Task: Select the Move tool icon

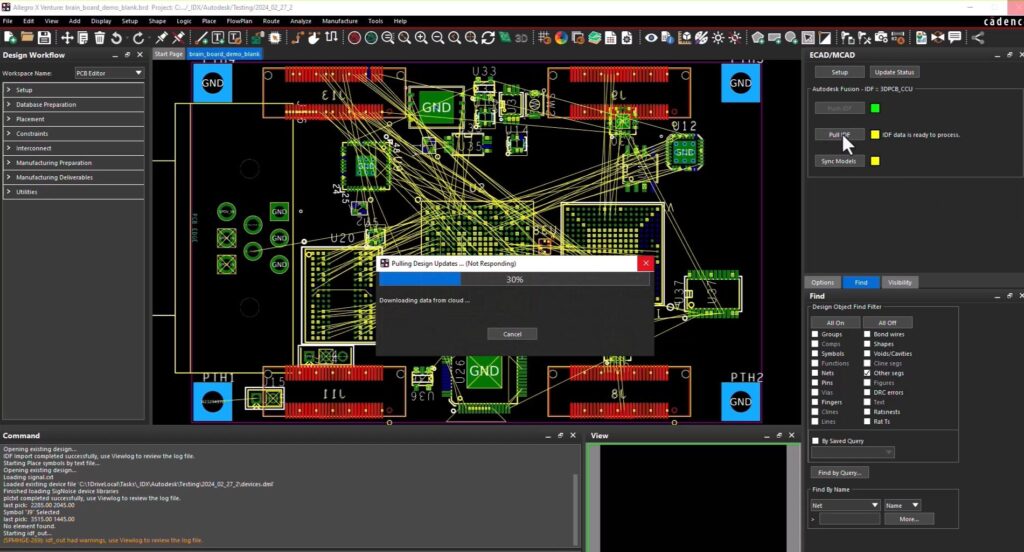Action: (67, 38)
